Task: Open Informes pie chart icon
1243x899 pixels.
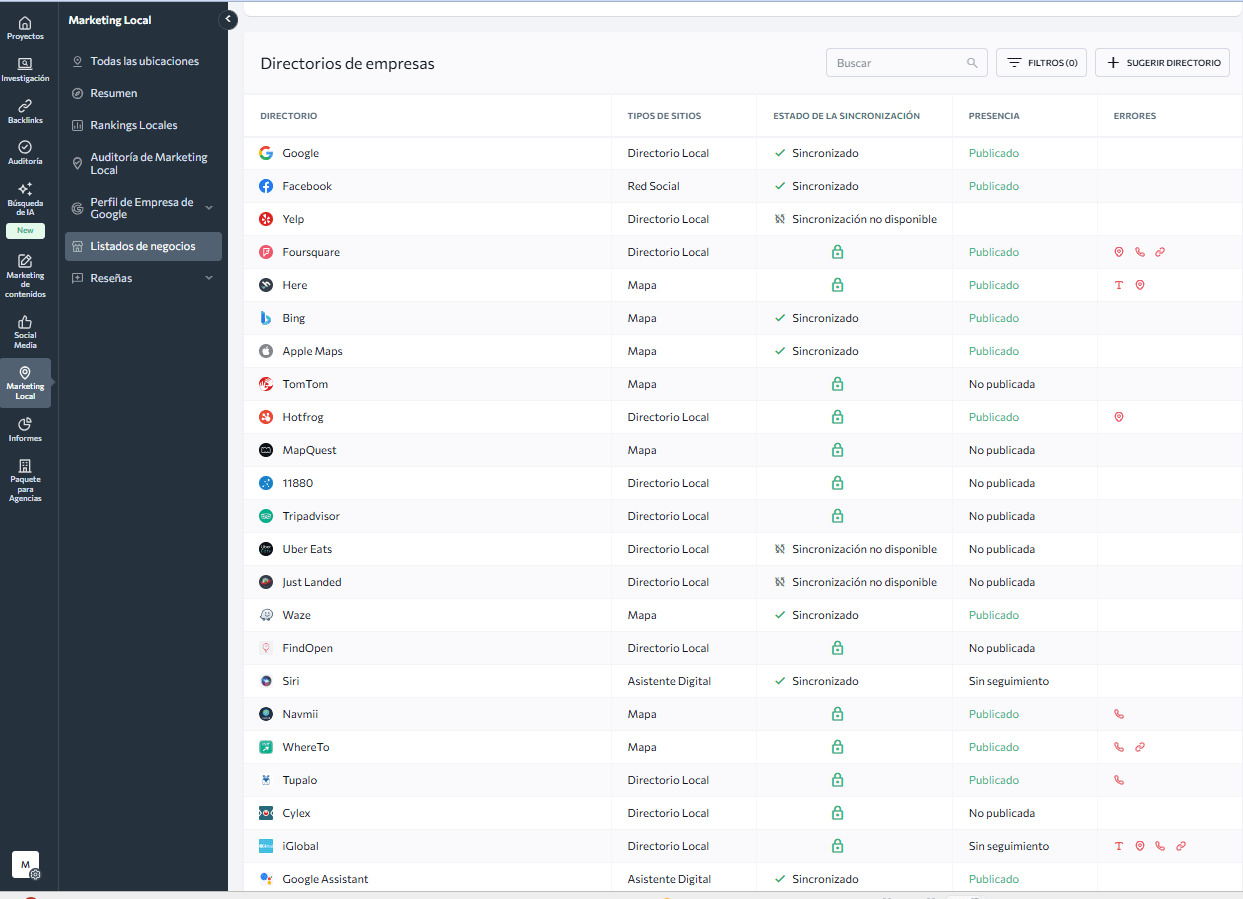Action: pyautogui.click(x=25, y=424)
